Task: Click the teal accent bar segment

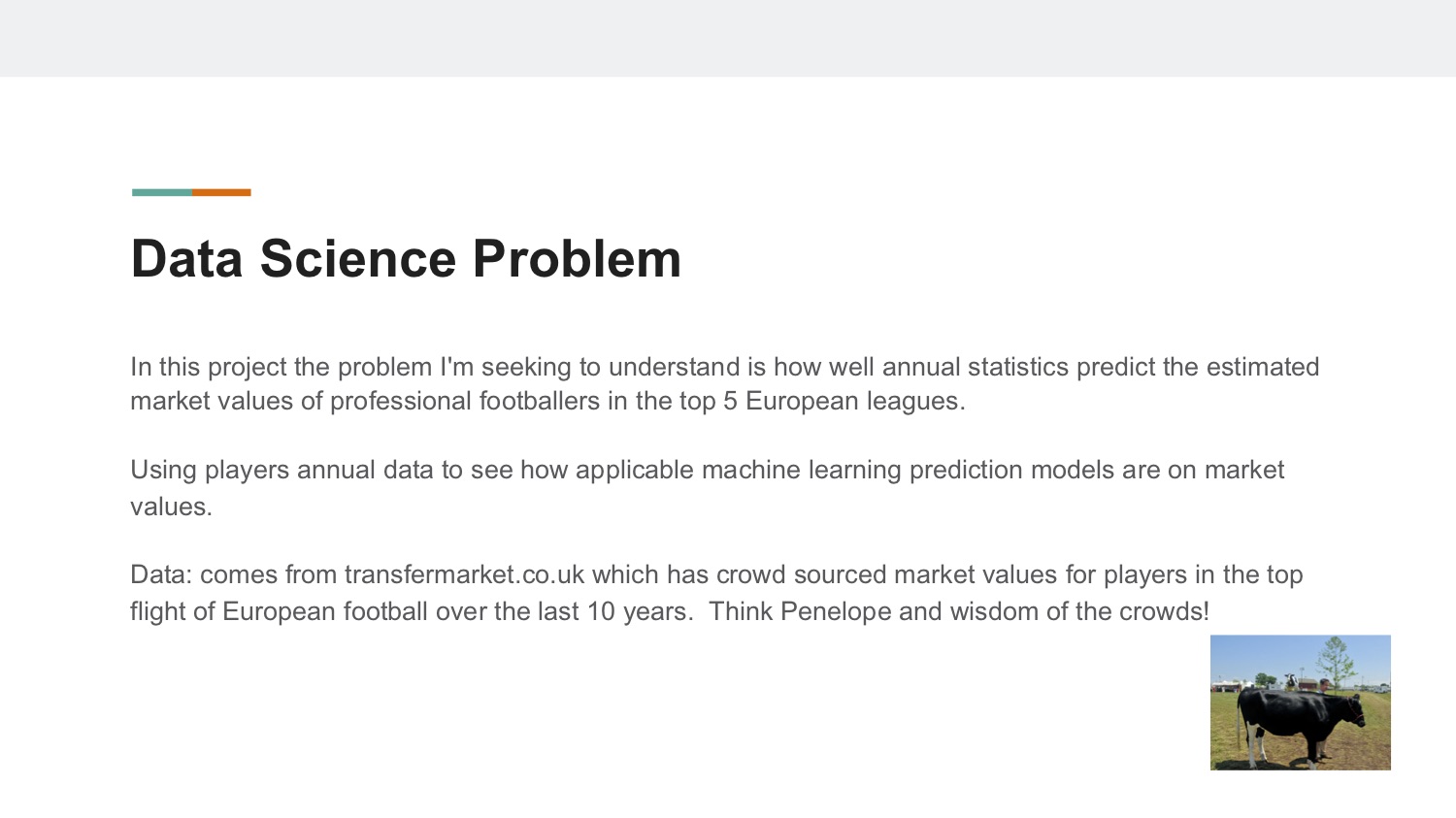Action: (x=162, y=192)
